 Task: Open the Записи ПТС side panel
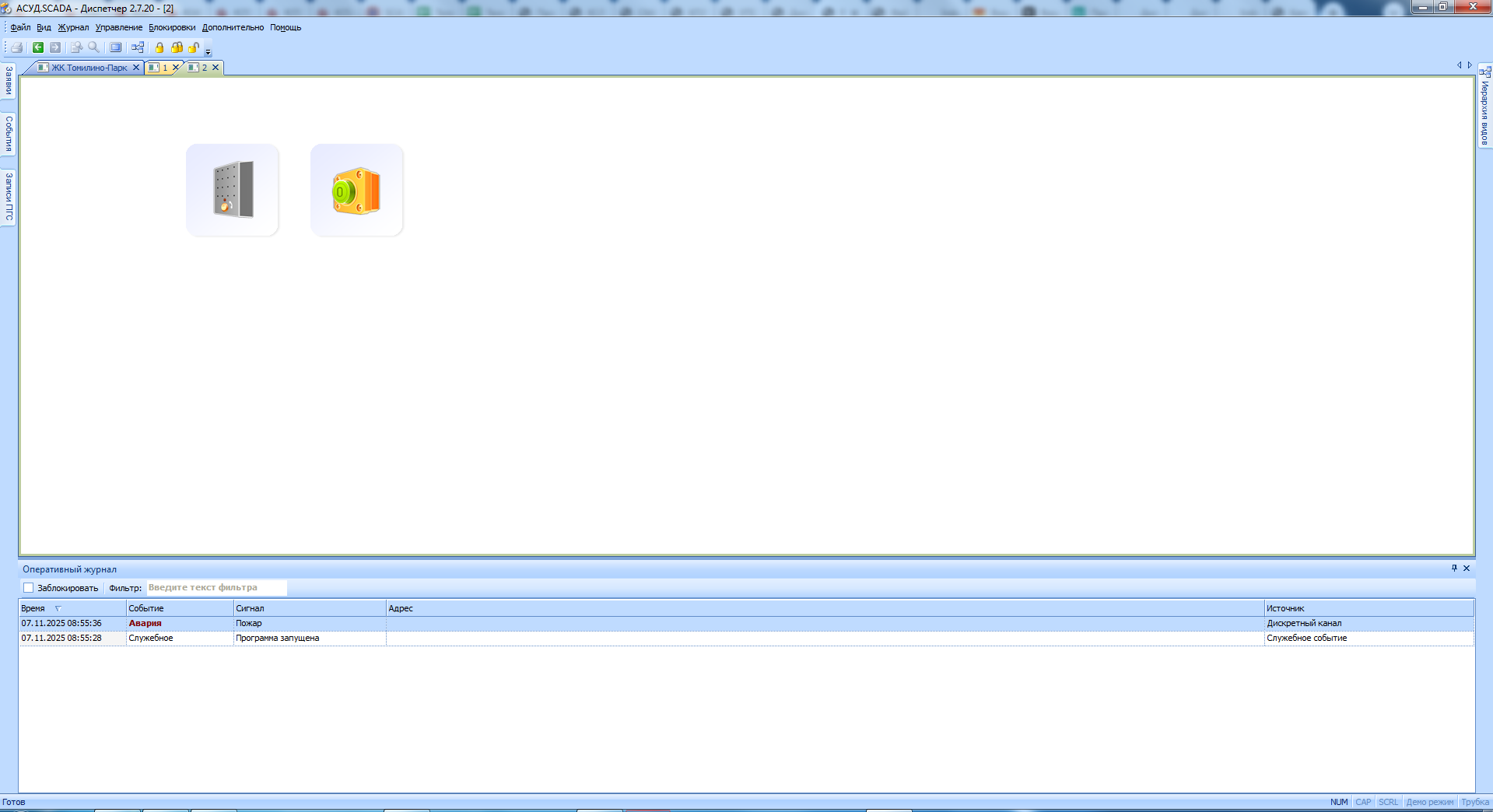click(9, 197)
